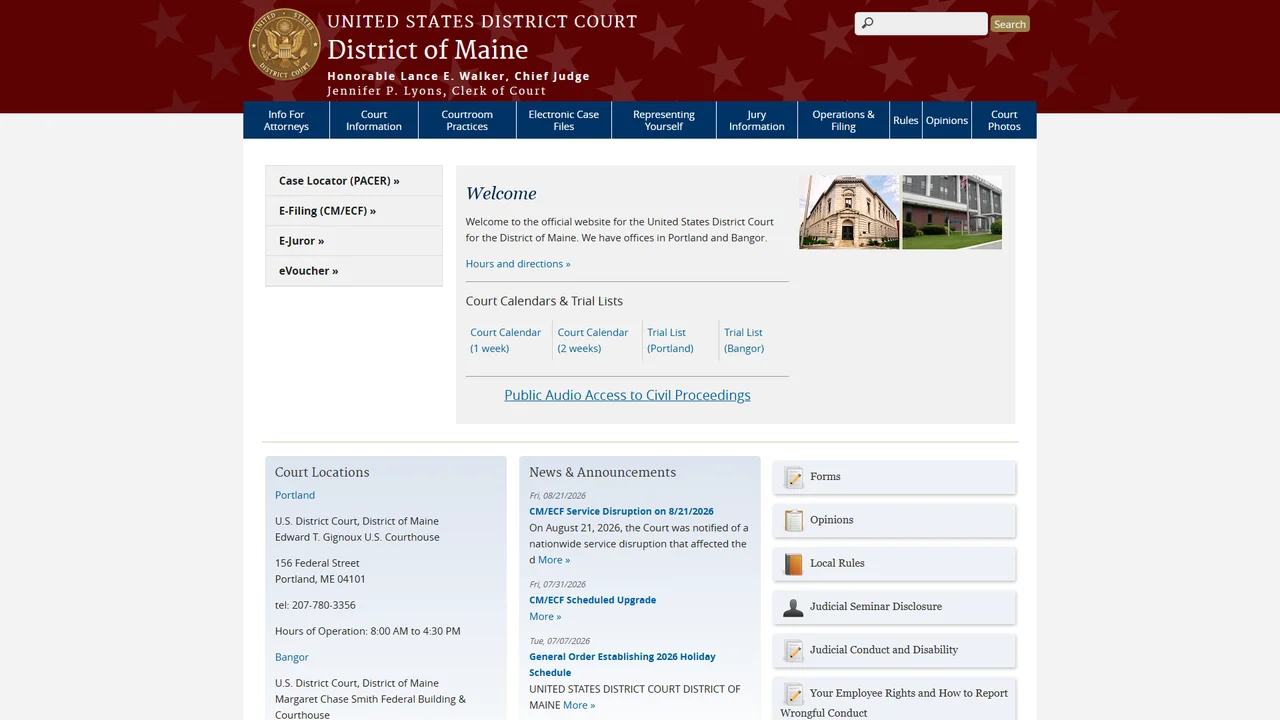
Task: Open the Representing Yourself menu
Action: [664, 120]
